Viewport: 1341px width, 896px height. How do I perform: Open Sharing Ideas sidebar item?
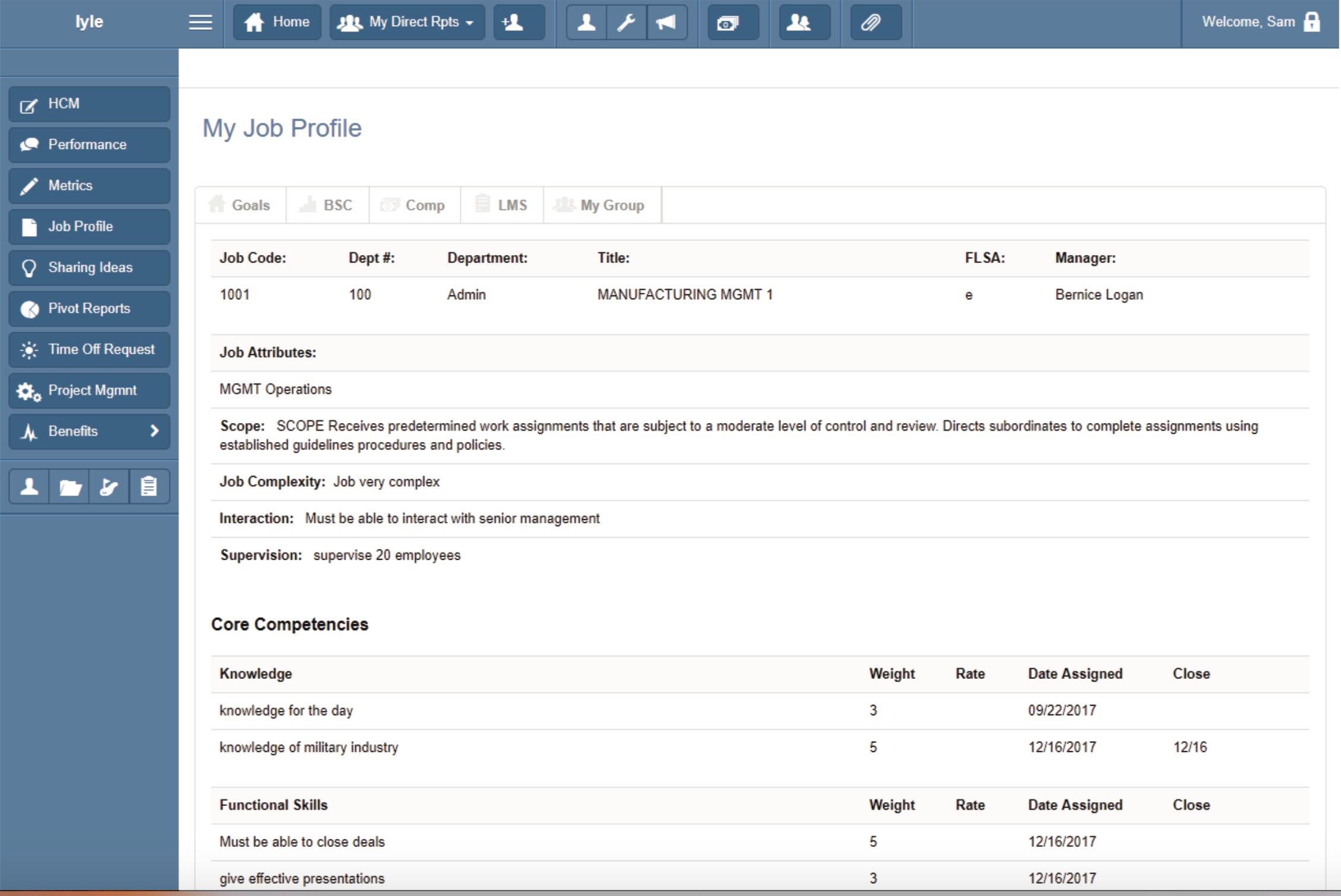click(x=89, y=268)
